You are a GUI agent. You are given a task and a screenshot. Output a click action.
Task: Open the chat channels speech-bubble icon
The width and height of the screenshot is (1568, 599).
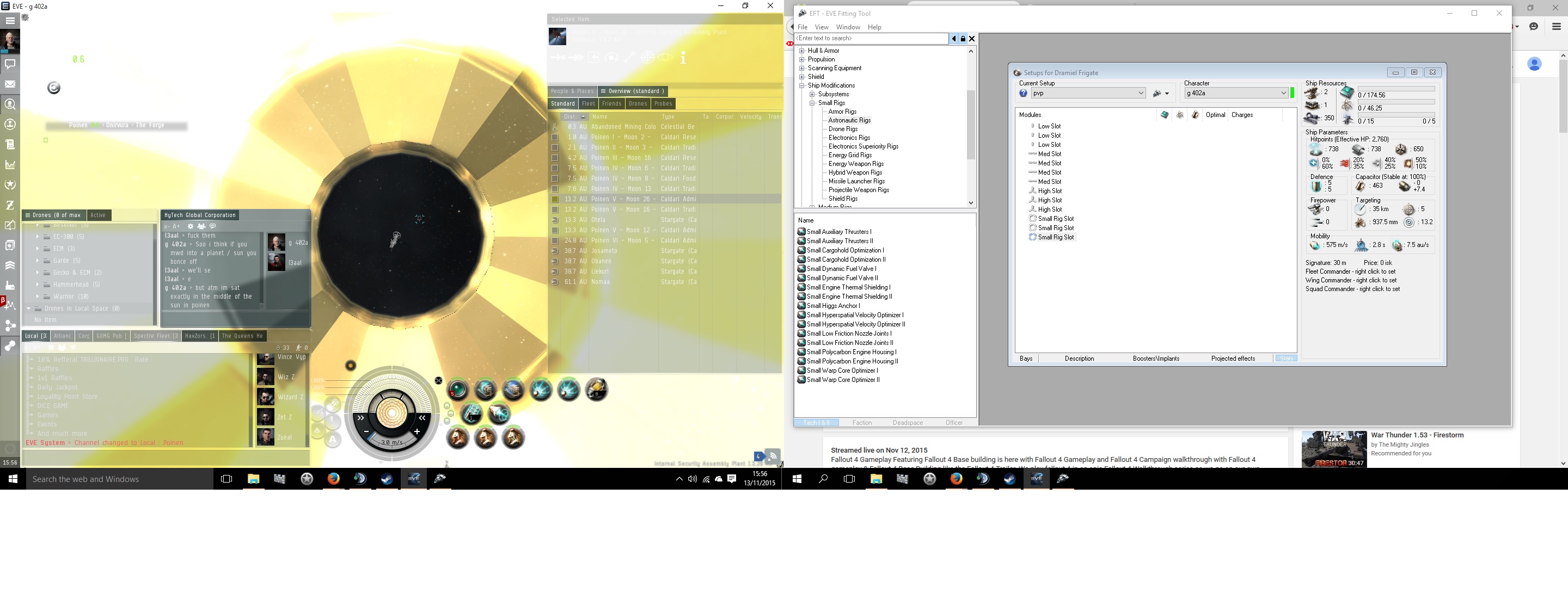click(10, 64)
